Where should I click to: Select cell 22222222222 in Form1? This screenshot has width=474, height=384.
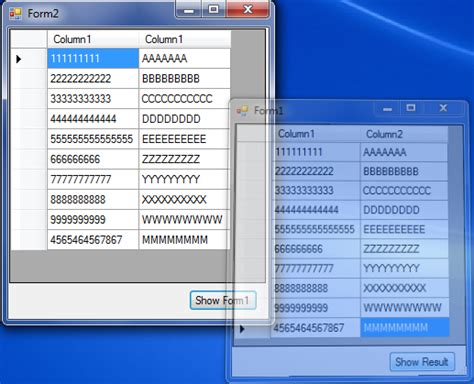(317, 172)
